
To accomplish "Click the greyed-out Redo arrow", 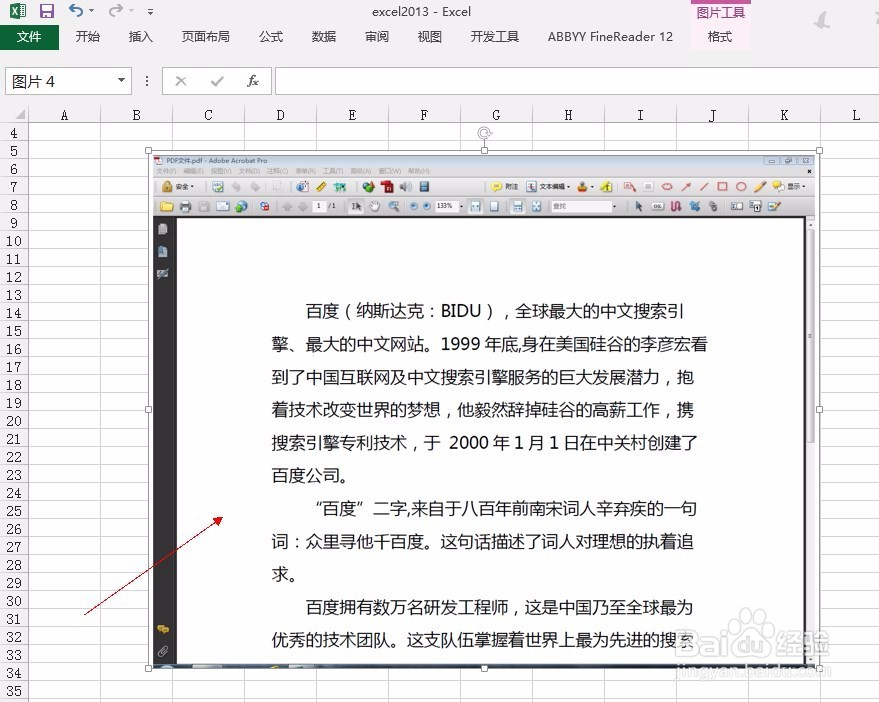I will 116,10.
